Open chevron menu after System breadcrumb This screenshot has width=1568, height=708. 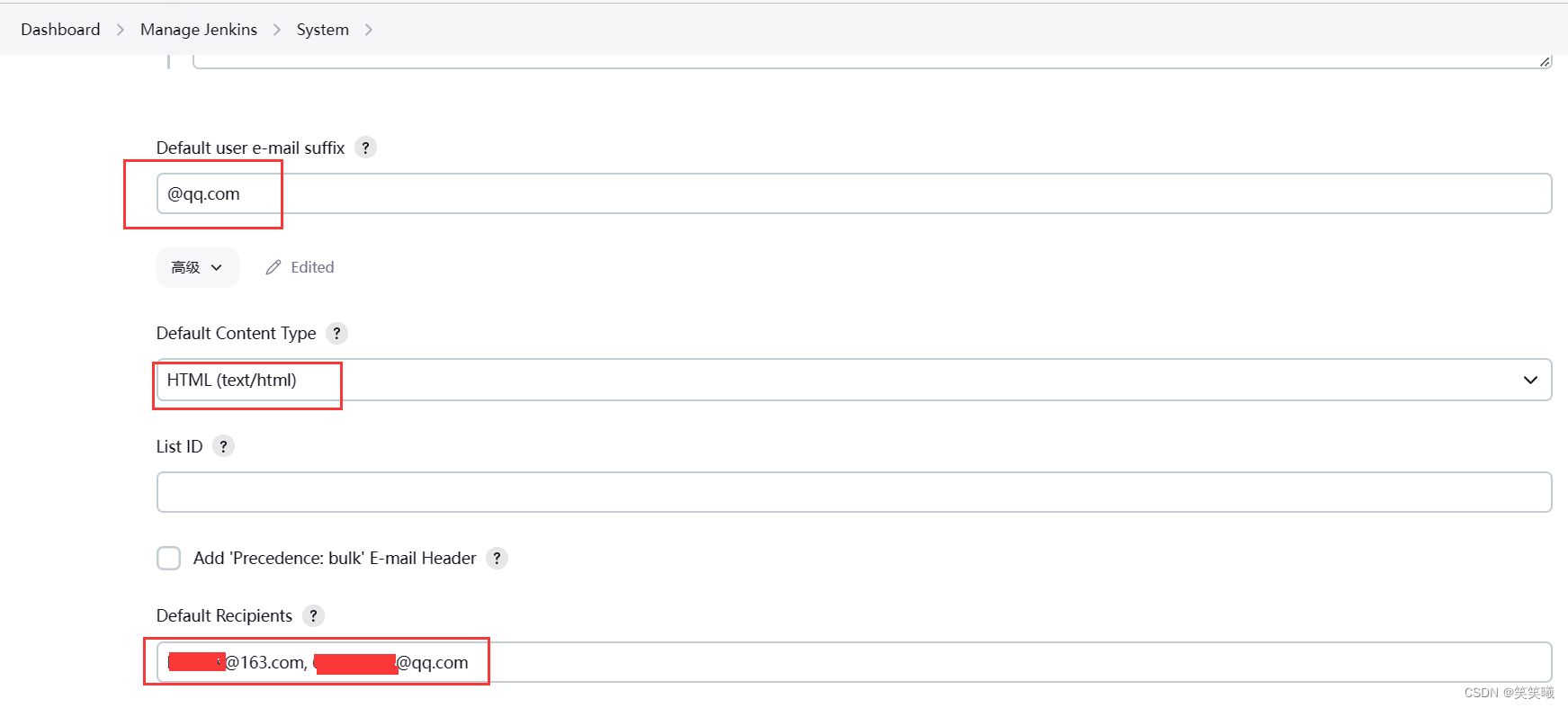coord(369,30)
